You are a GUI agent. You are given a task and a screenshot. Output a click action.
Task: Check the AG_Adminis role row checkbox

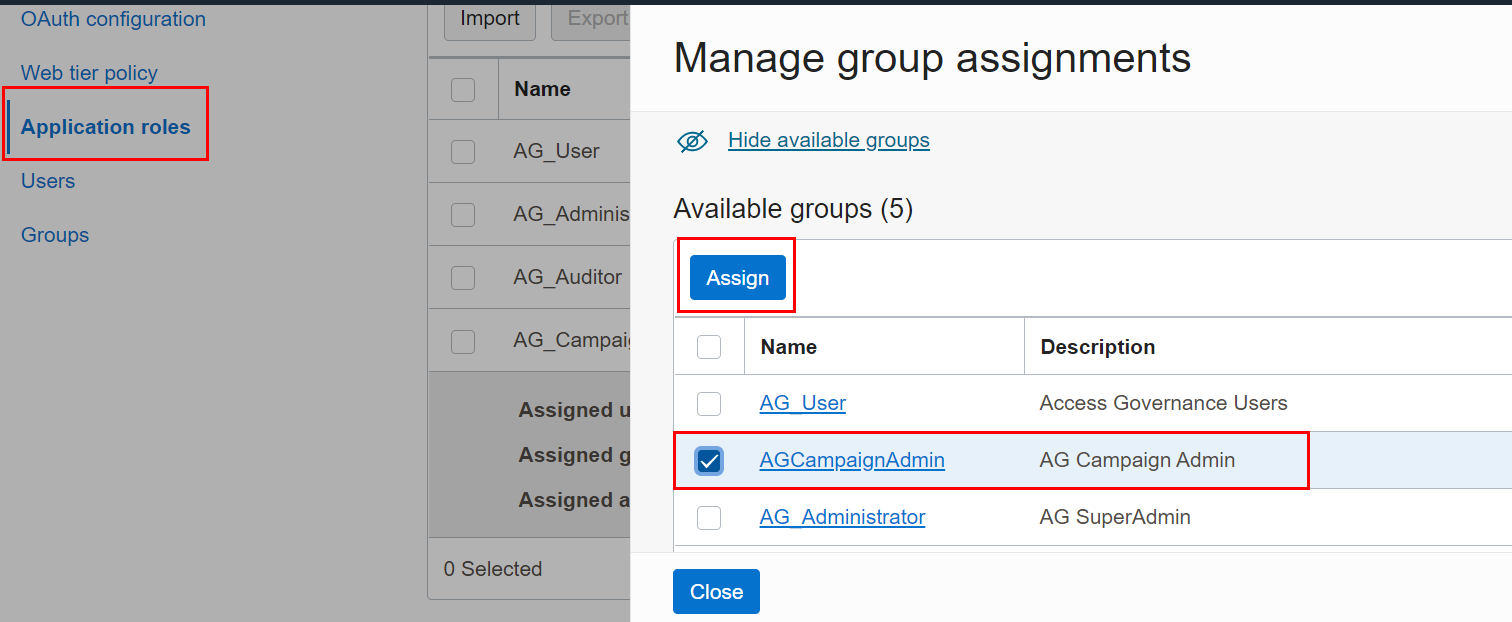pyautogui.click(x=463, y=215)
